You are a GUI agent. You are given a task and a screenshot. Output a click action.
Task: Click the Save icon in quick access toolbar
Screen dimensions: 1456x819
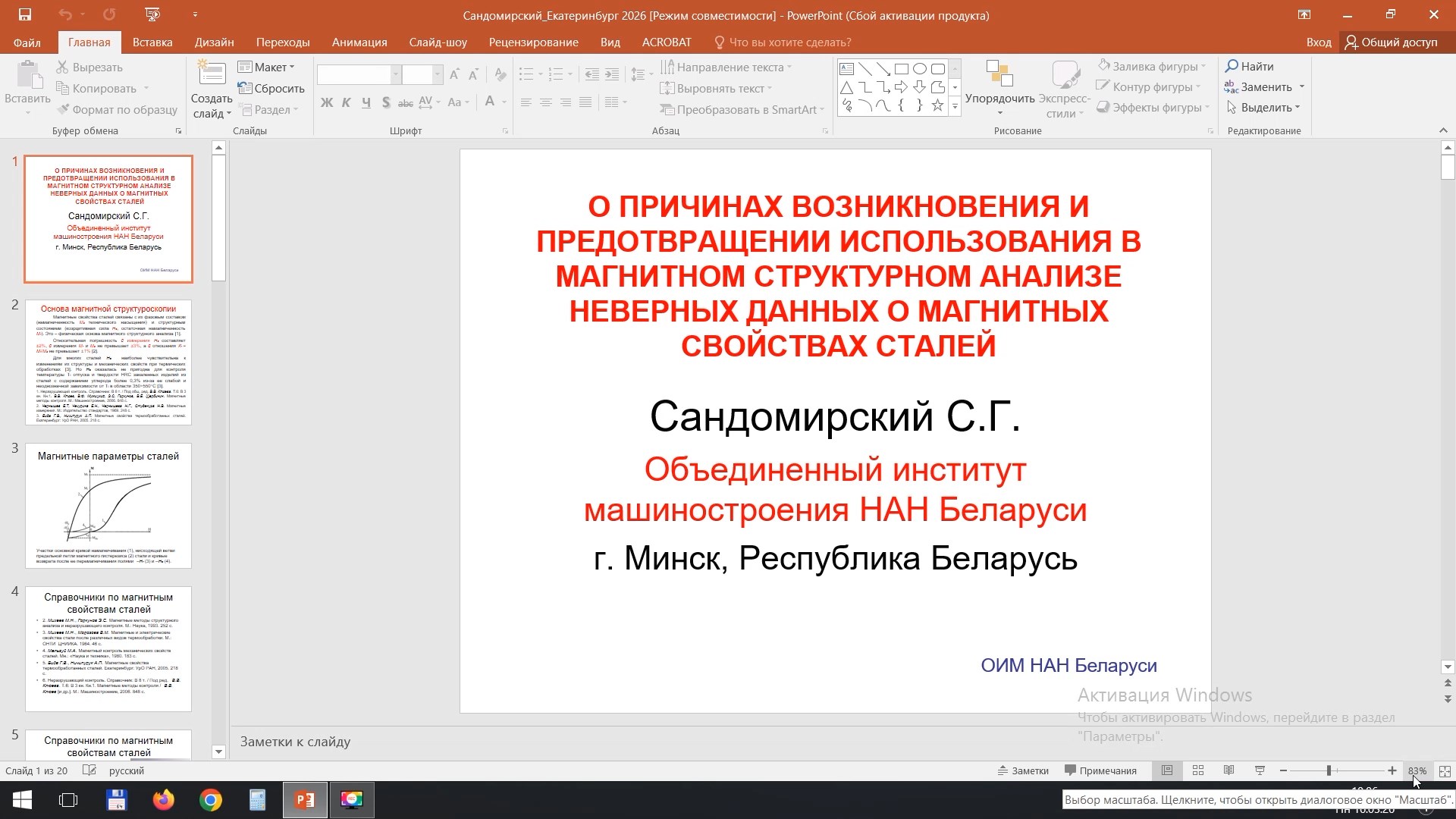coord(24,14)
